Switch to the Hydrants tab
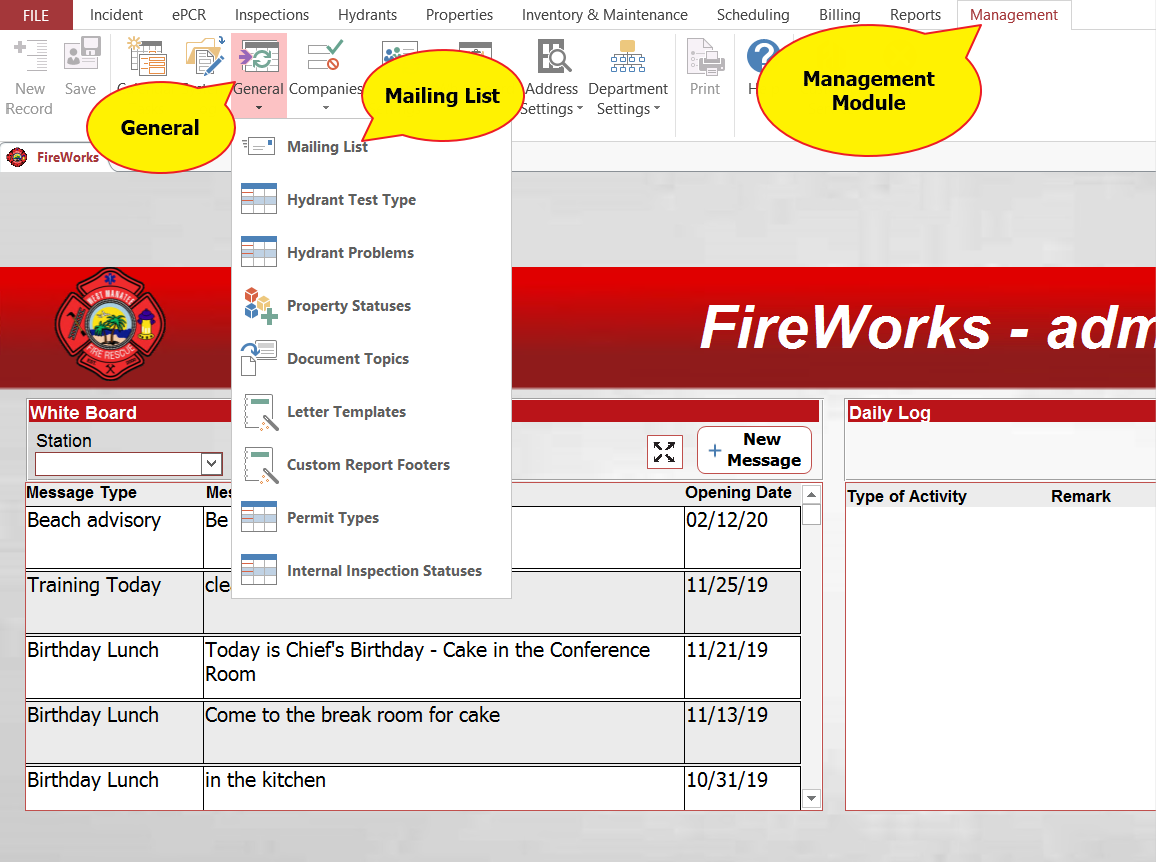The width and height of the screenshot is (1156, 862). point(367,15)
